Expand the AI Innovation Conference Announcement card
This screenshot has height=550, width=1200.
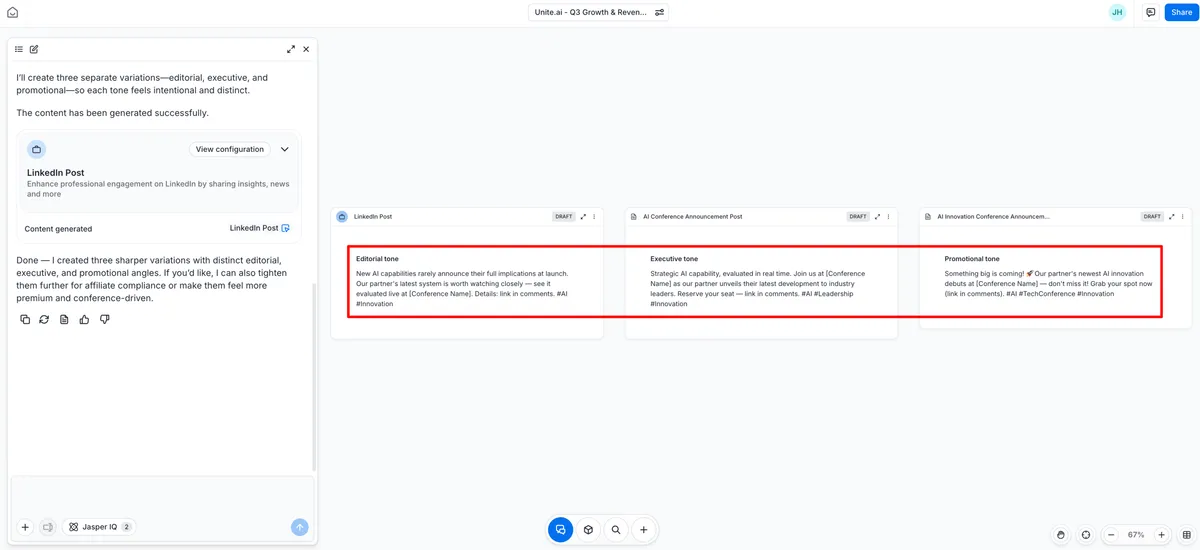[x=1172, y=216]
